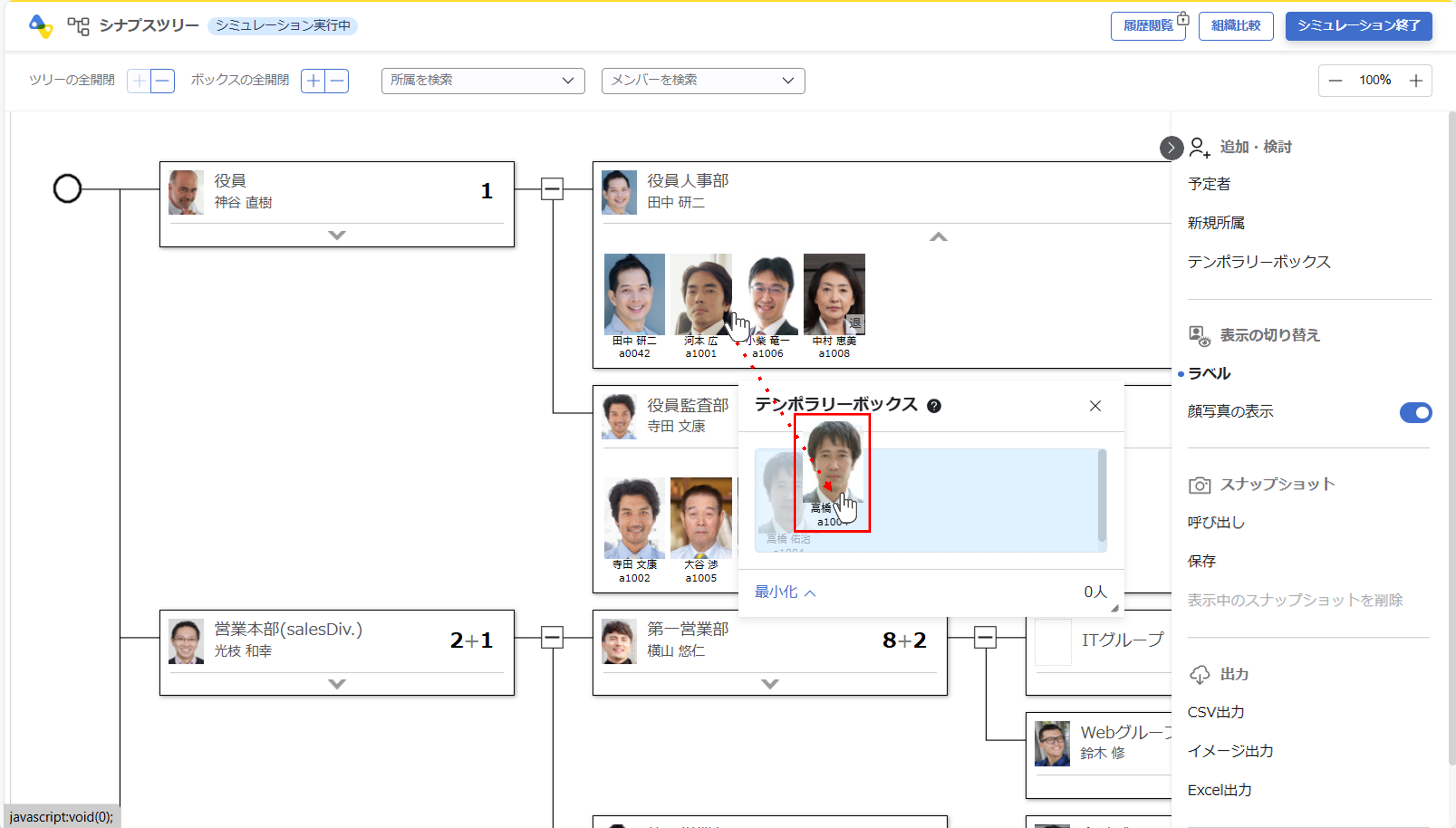Click the シミュレーション終了 button
The image size is (1456, 828).
(x=1358, y=25)
